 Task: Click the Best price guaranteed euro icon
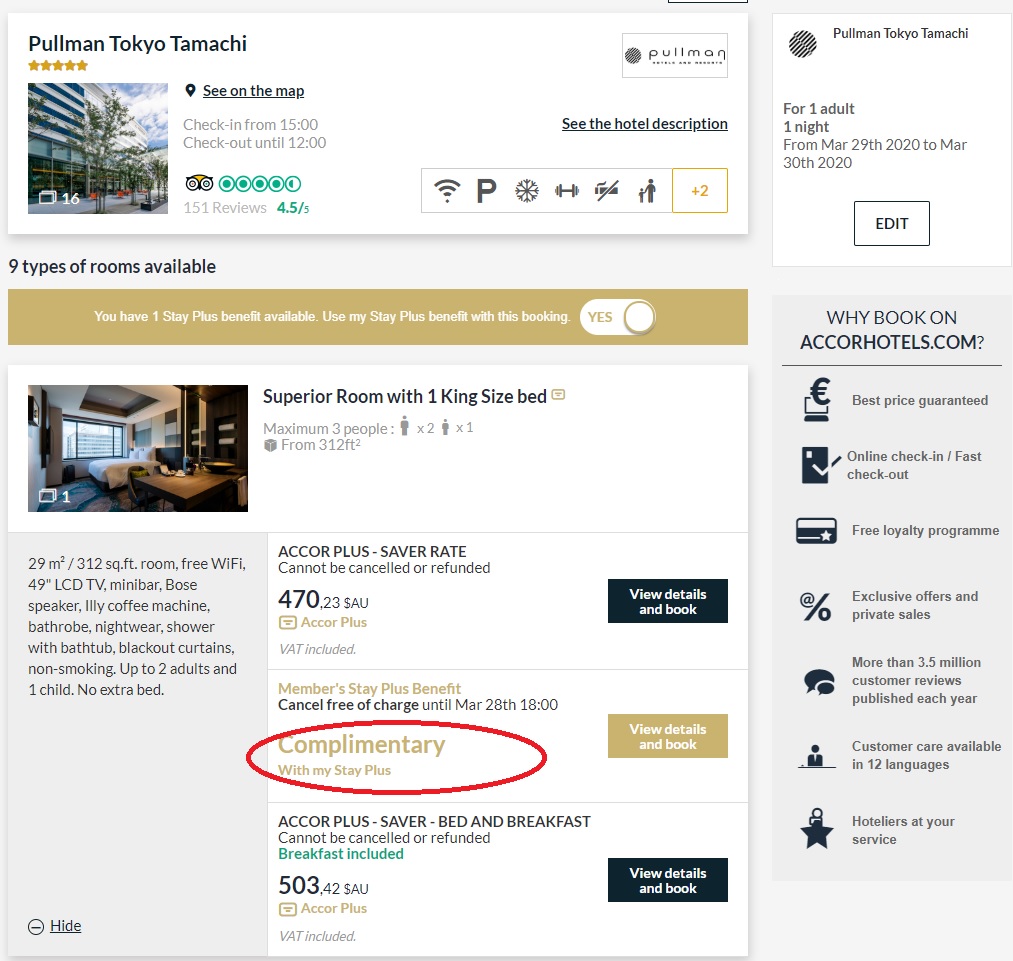tap(817, 400)
